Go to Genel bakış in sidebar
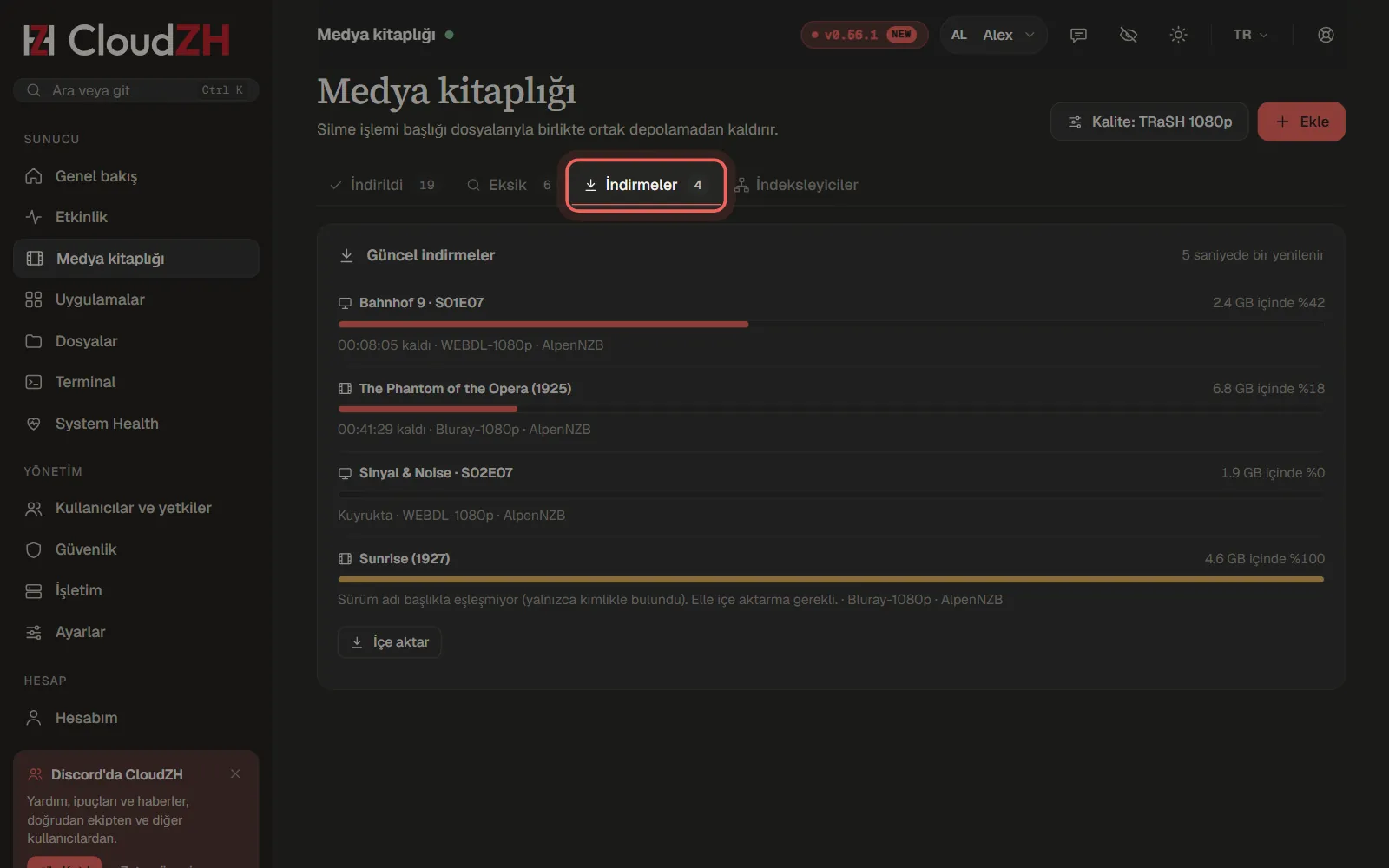This screenshot has height=868, width=1389. (x=136, y=176)
